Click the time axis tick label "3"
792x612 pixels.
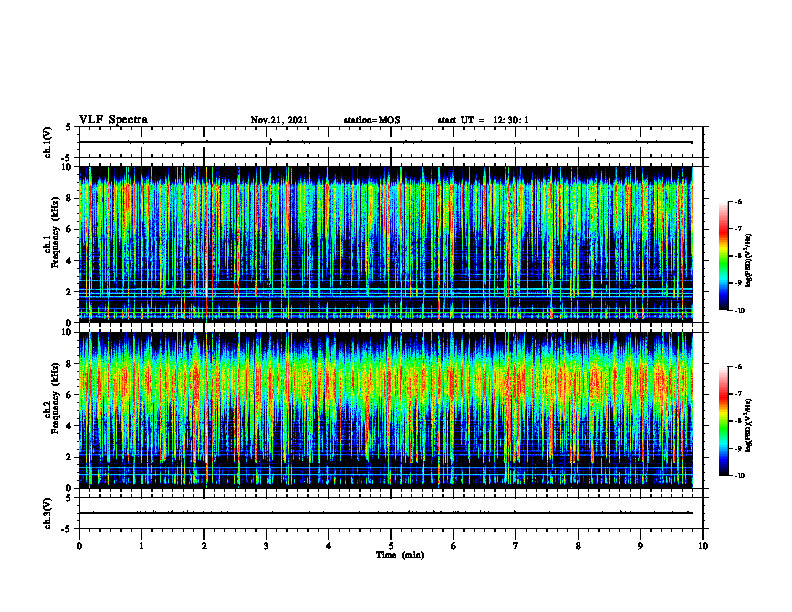click(266, 546)
